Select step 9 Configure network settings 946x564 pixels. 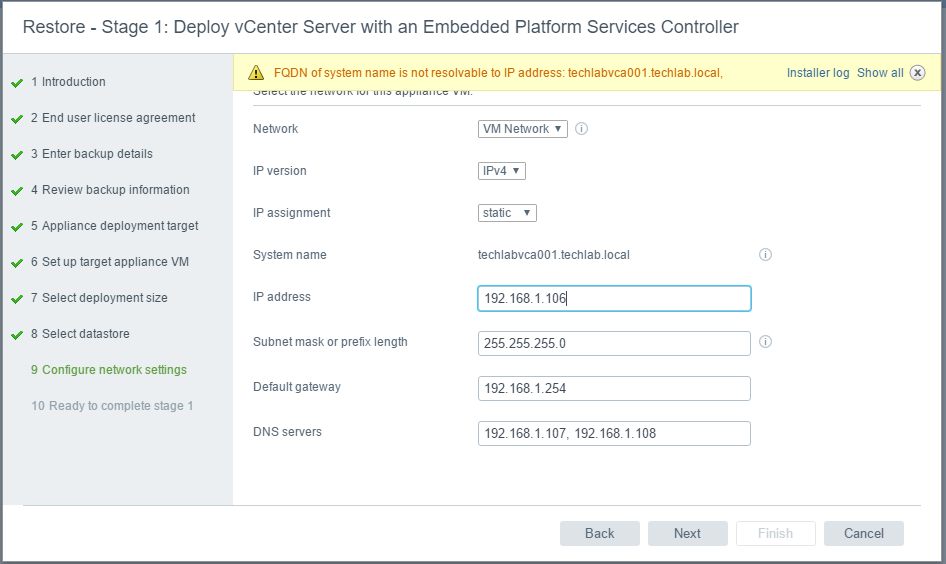(x=109, y=370)
